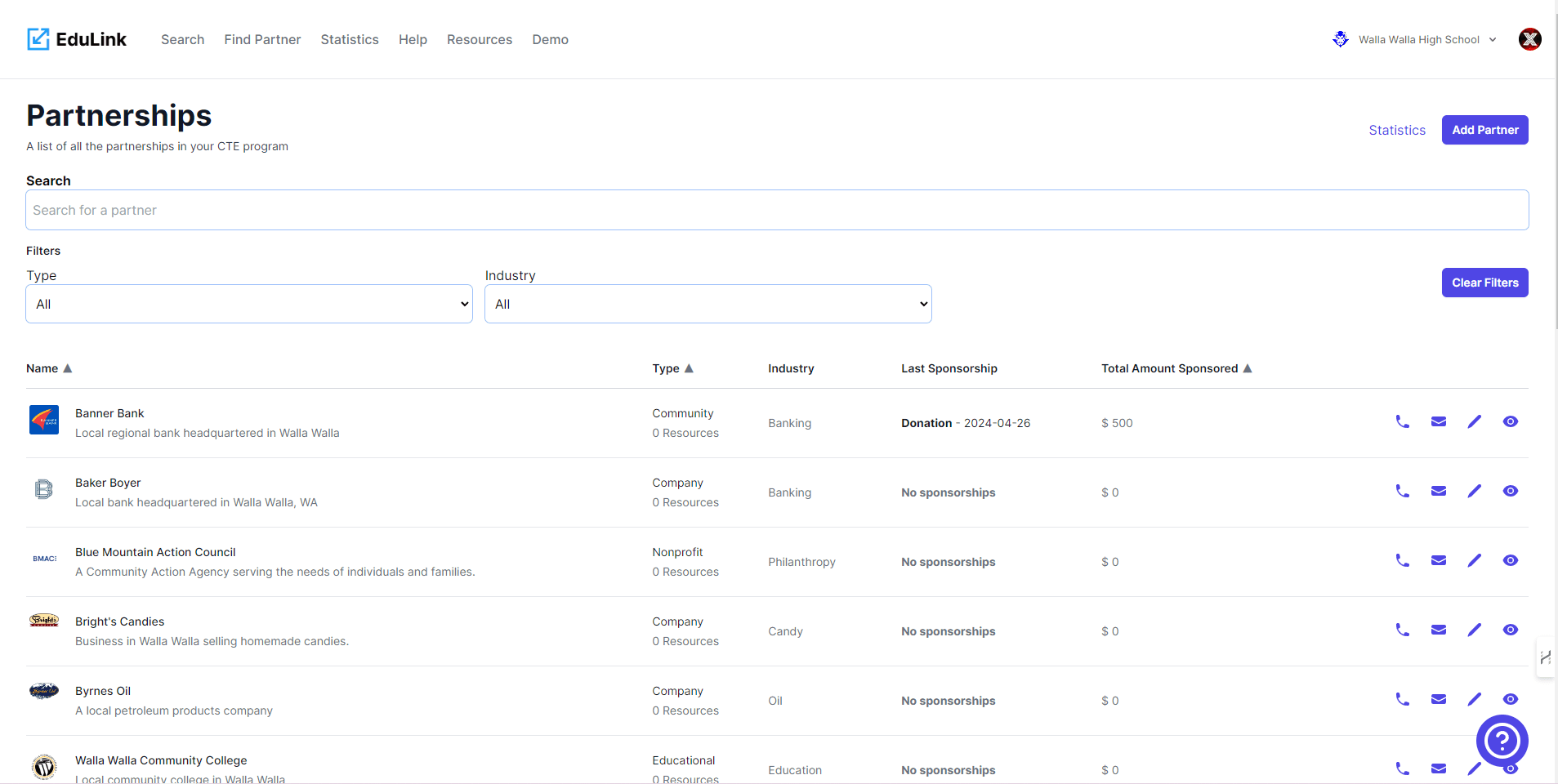Viewport: 1558px width, 784px height.
Task: Open the user profile avatar
Action: [x=1529, y=39]
